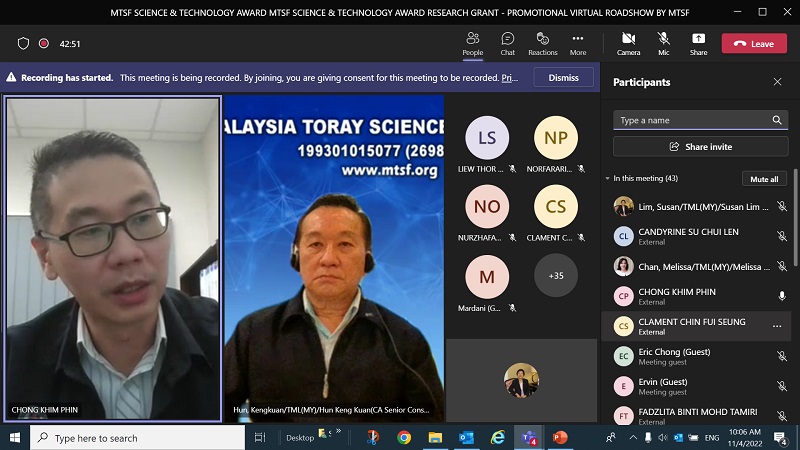Open More actions menu
800x450 pixels.
[578, 44]
